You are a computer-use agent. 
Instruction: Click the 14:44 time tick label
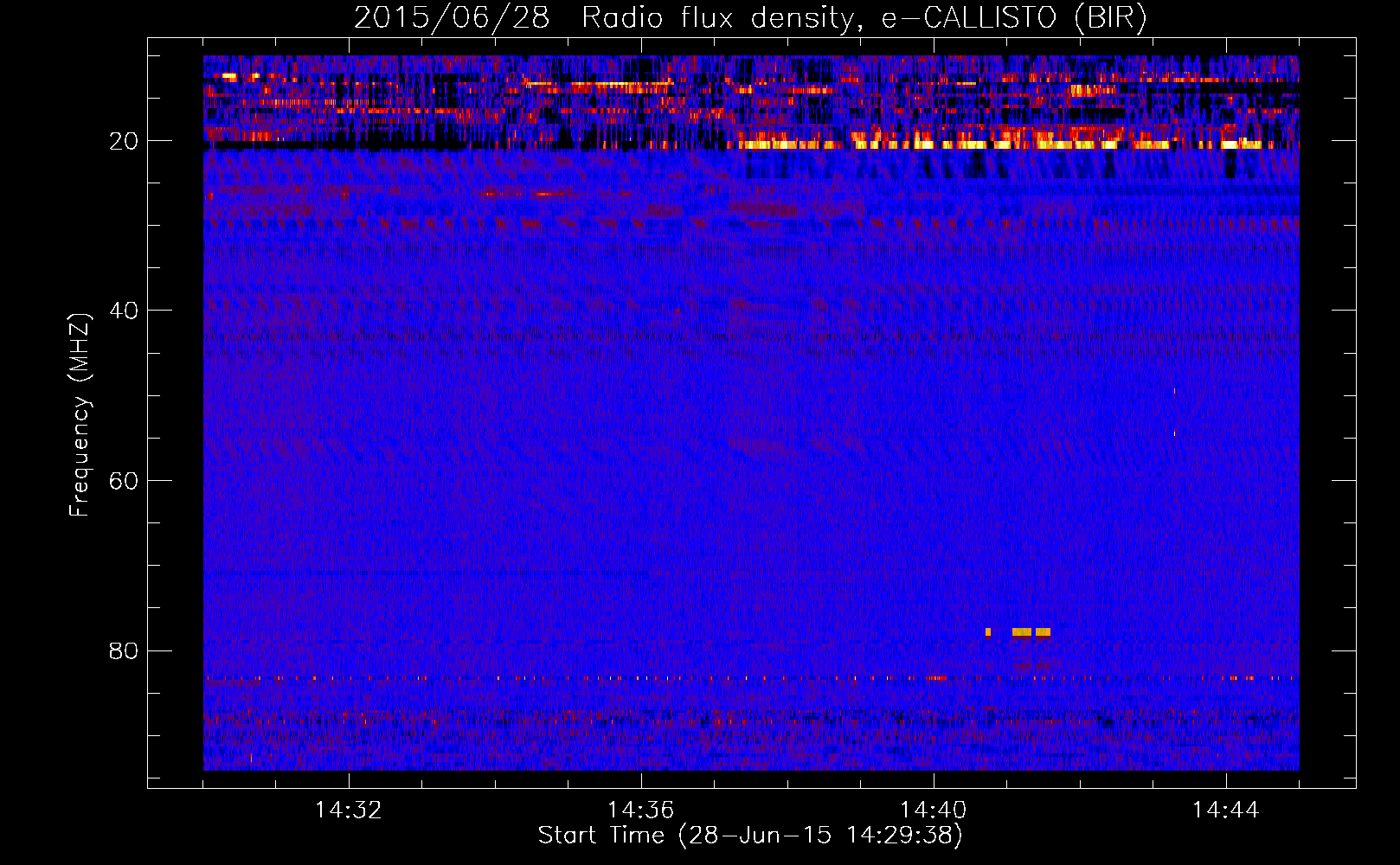point(1226,810)
